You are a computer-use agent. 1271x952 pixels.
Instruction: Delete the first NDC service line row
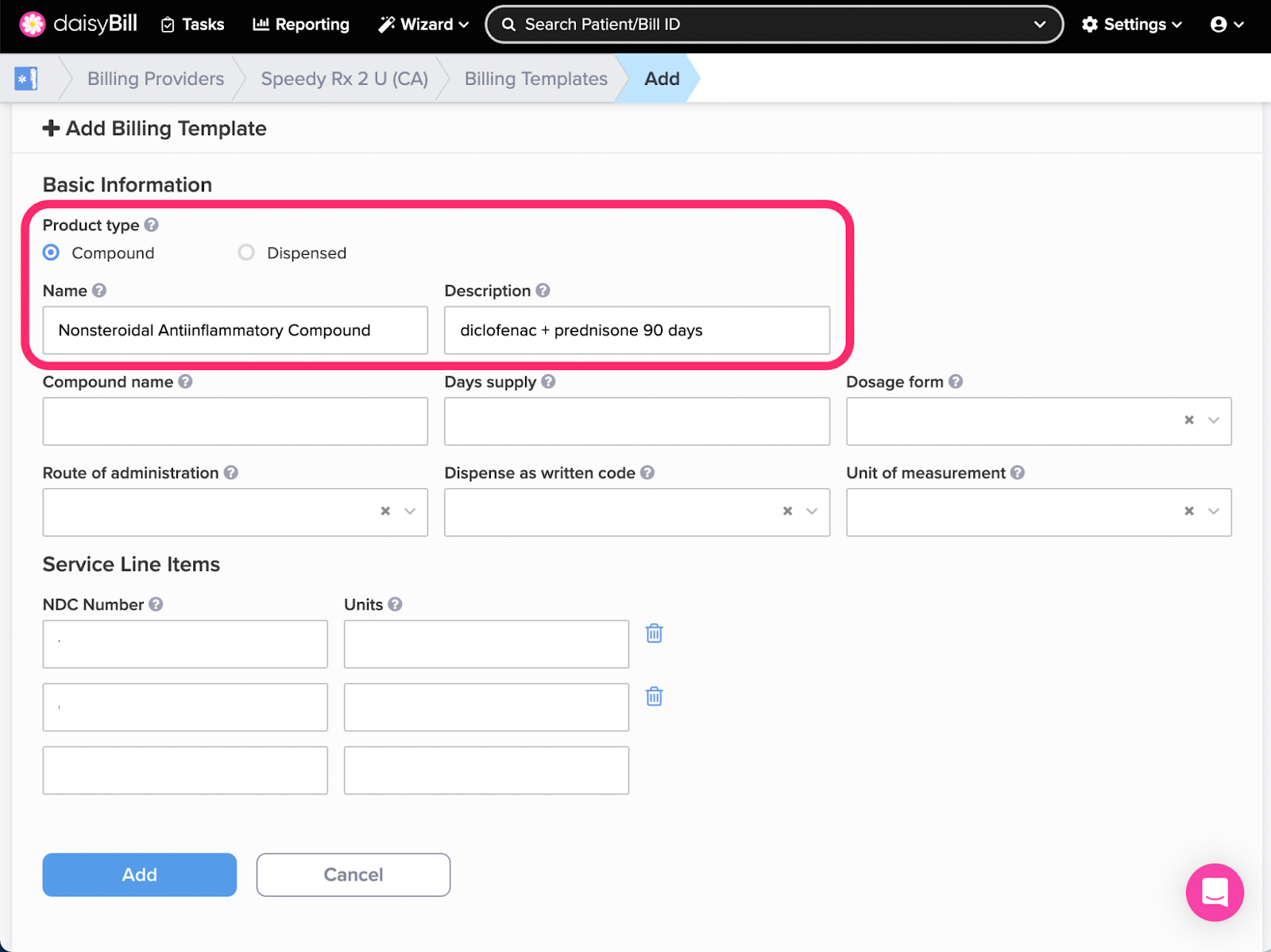tap(654, 634)
